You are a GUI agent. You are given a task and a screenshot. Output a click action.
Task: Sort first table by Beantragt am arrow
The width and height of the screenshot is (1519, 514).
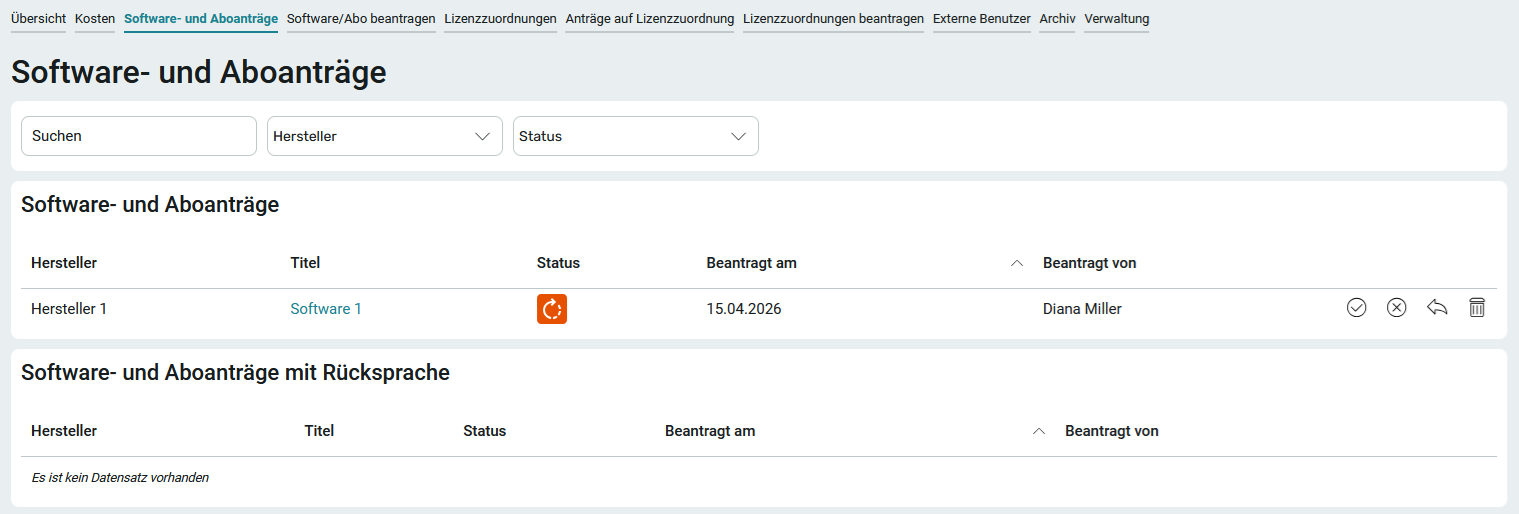tap(1017, 264)
